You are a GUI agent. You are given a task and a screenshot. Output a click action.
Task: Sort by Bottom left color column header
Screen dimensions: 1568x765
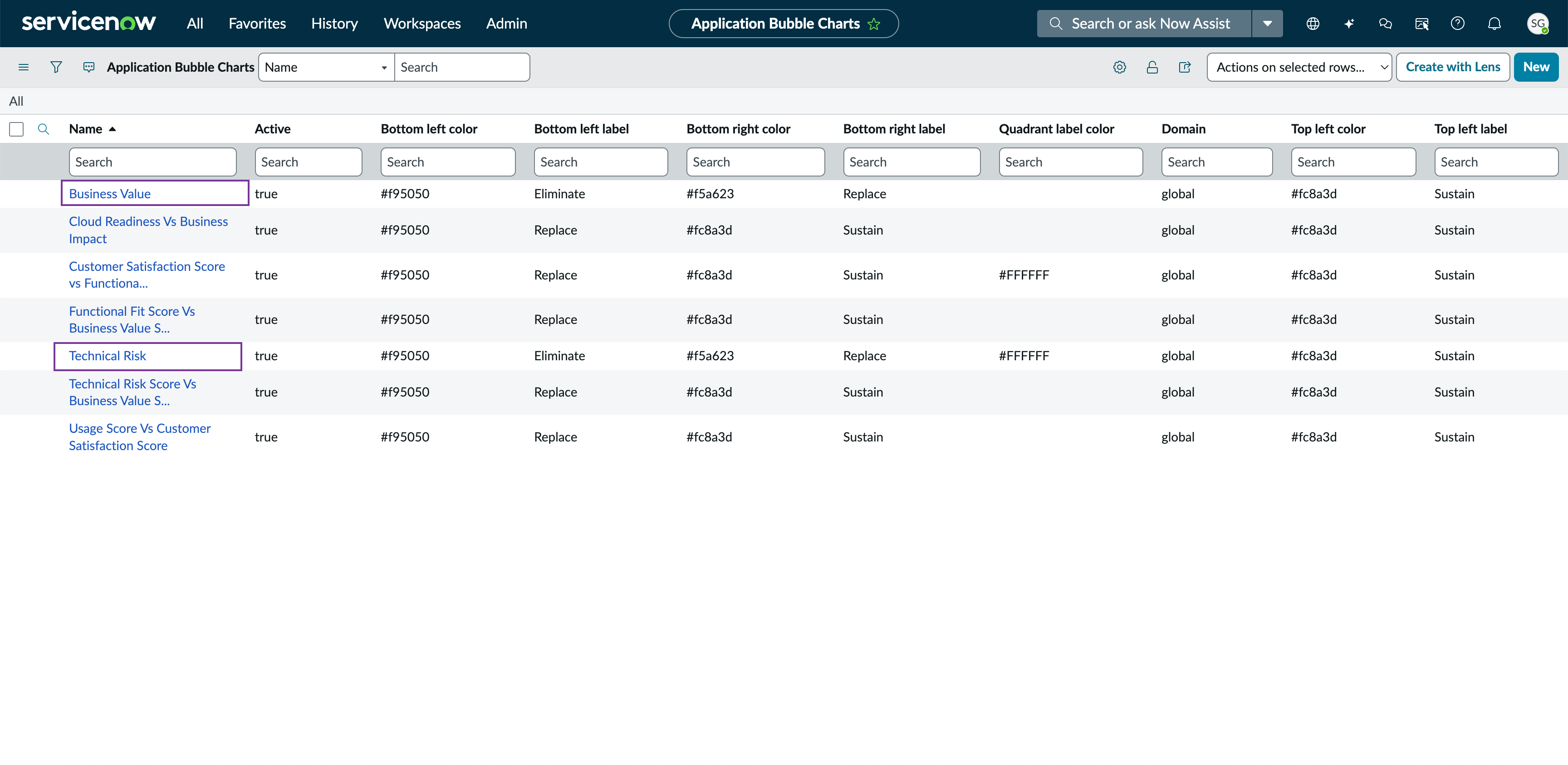point(429,129)
